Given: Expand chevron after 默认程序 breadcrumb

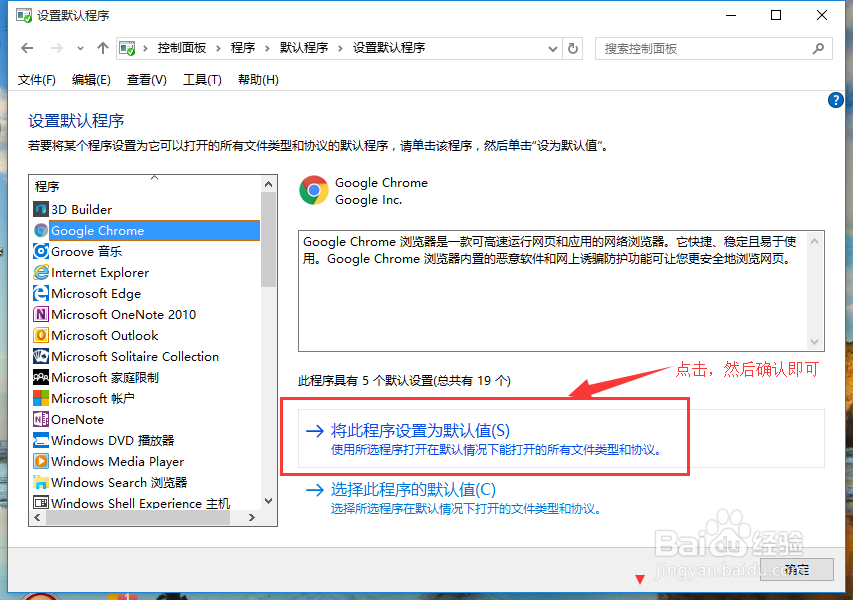Looking at the screenshot, I should [x=341, y=48].
